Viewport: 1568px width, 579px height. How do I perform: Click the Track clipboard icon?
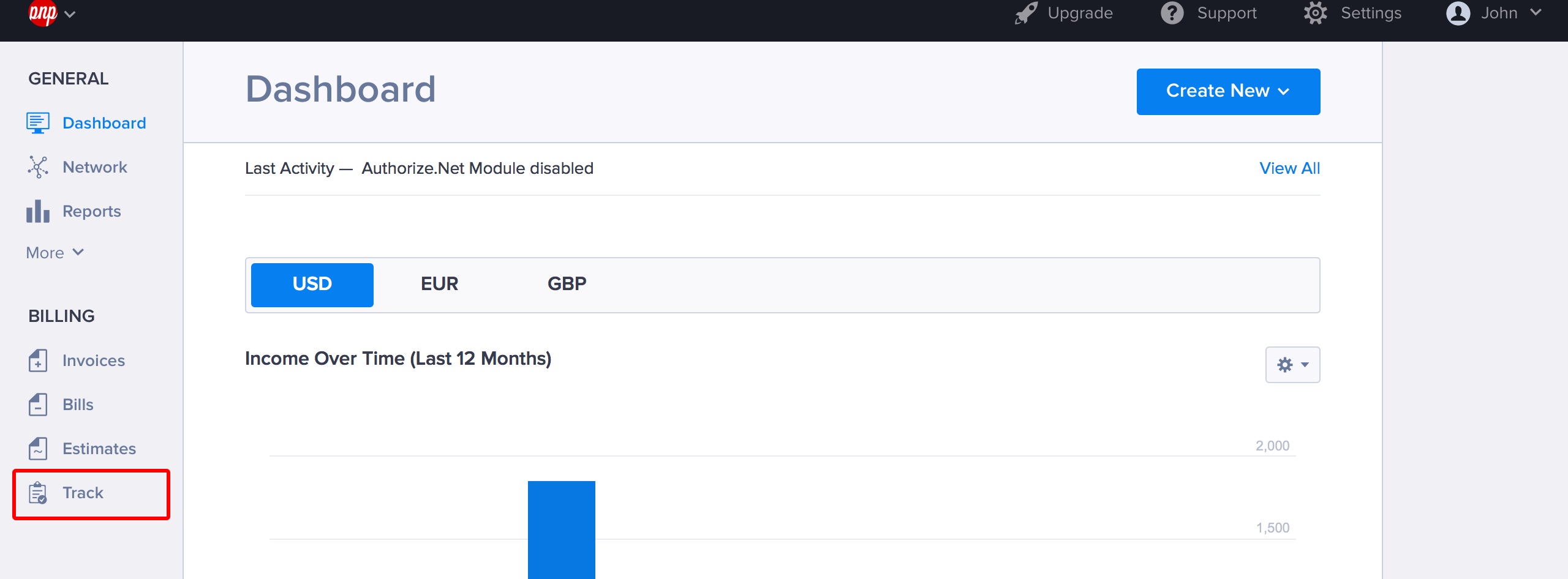[37, 493]
